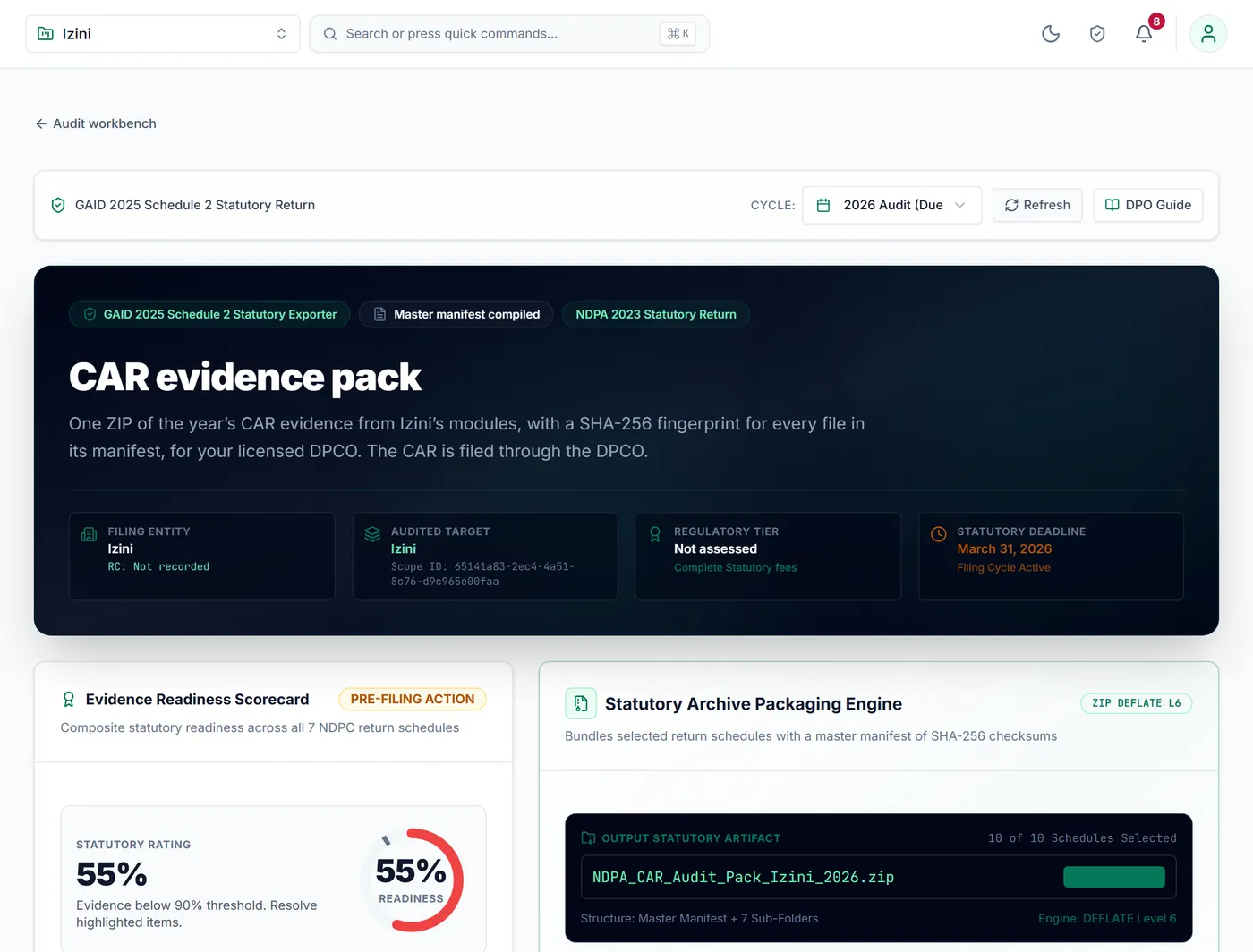Focus the search or quick commands field
The height and width of the screenshot is (952, 1253).
[509, 34]
